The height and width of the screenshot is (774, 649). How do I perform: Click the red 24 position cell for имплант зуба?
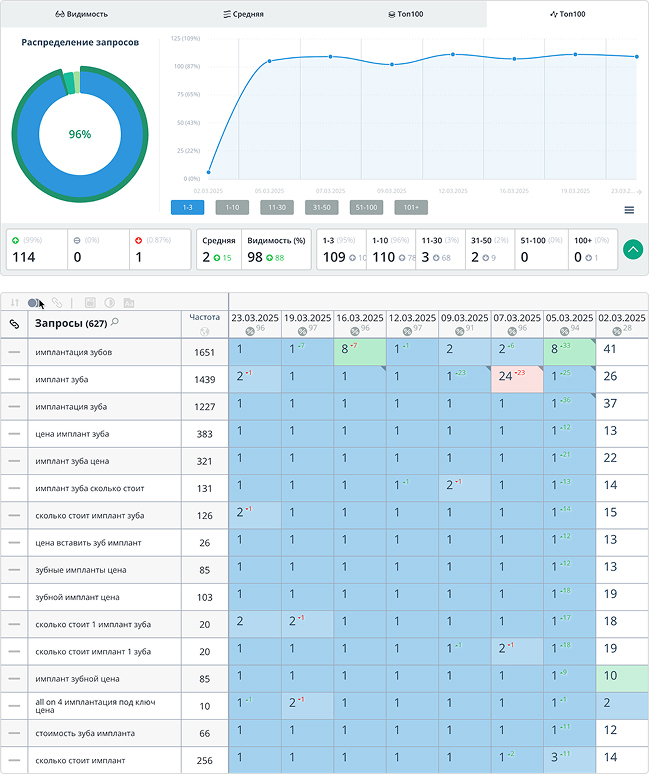tap(516, 378)
